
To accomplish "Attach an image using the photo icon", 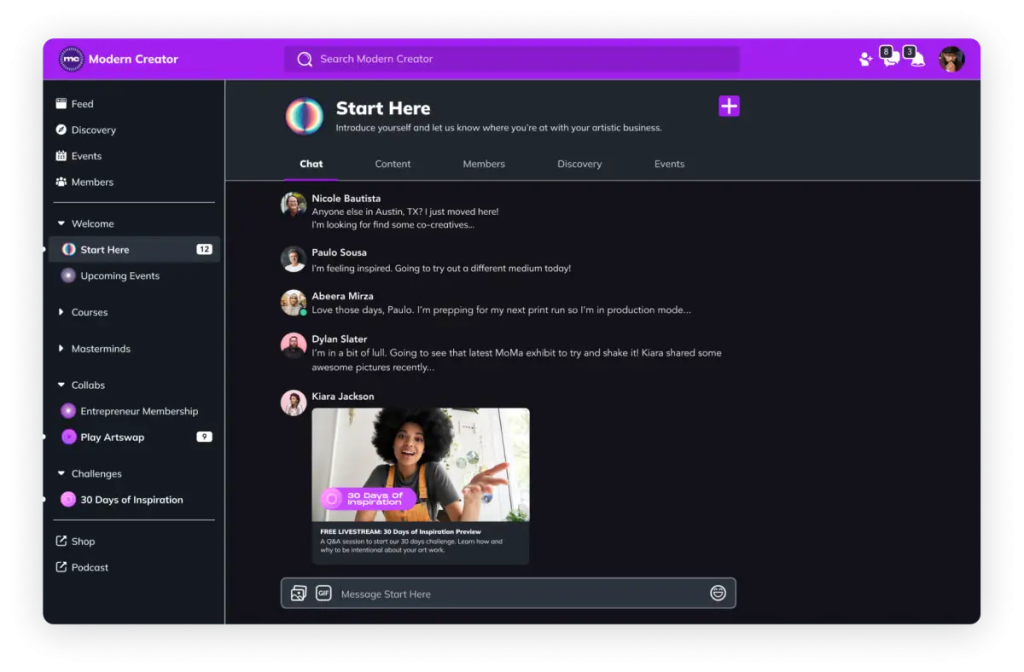I will point(298,593).
